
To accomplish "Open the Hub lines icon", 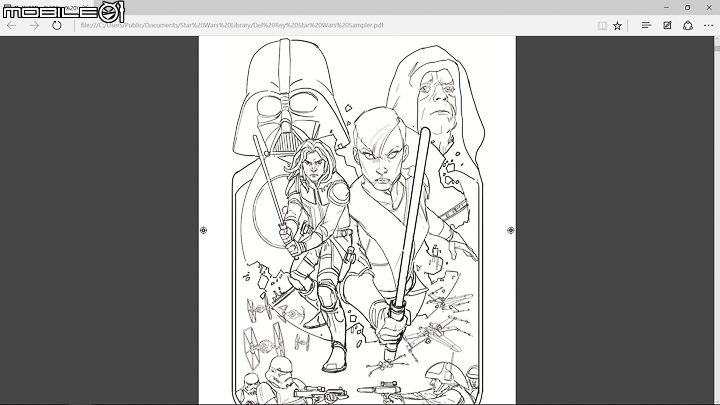I will click(646, 25).
